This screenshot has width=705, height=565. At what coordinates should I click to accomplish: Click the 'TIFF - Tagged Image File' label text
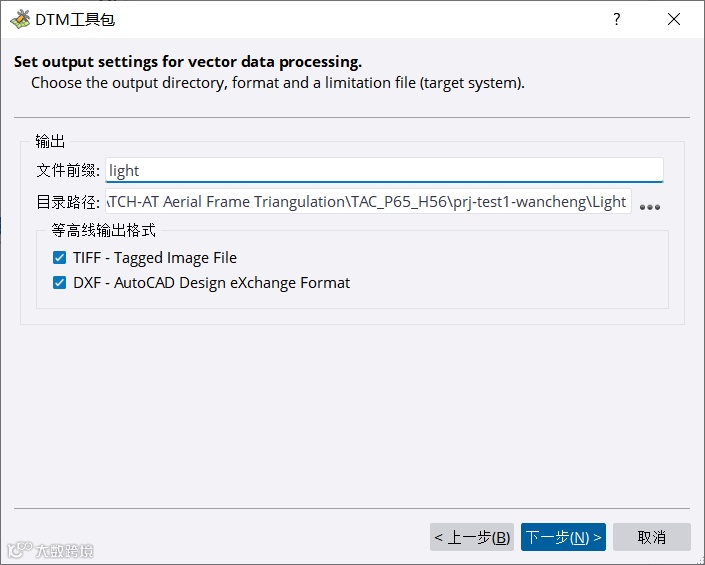154,258
